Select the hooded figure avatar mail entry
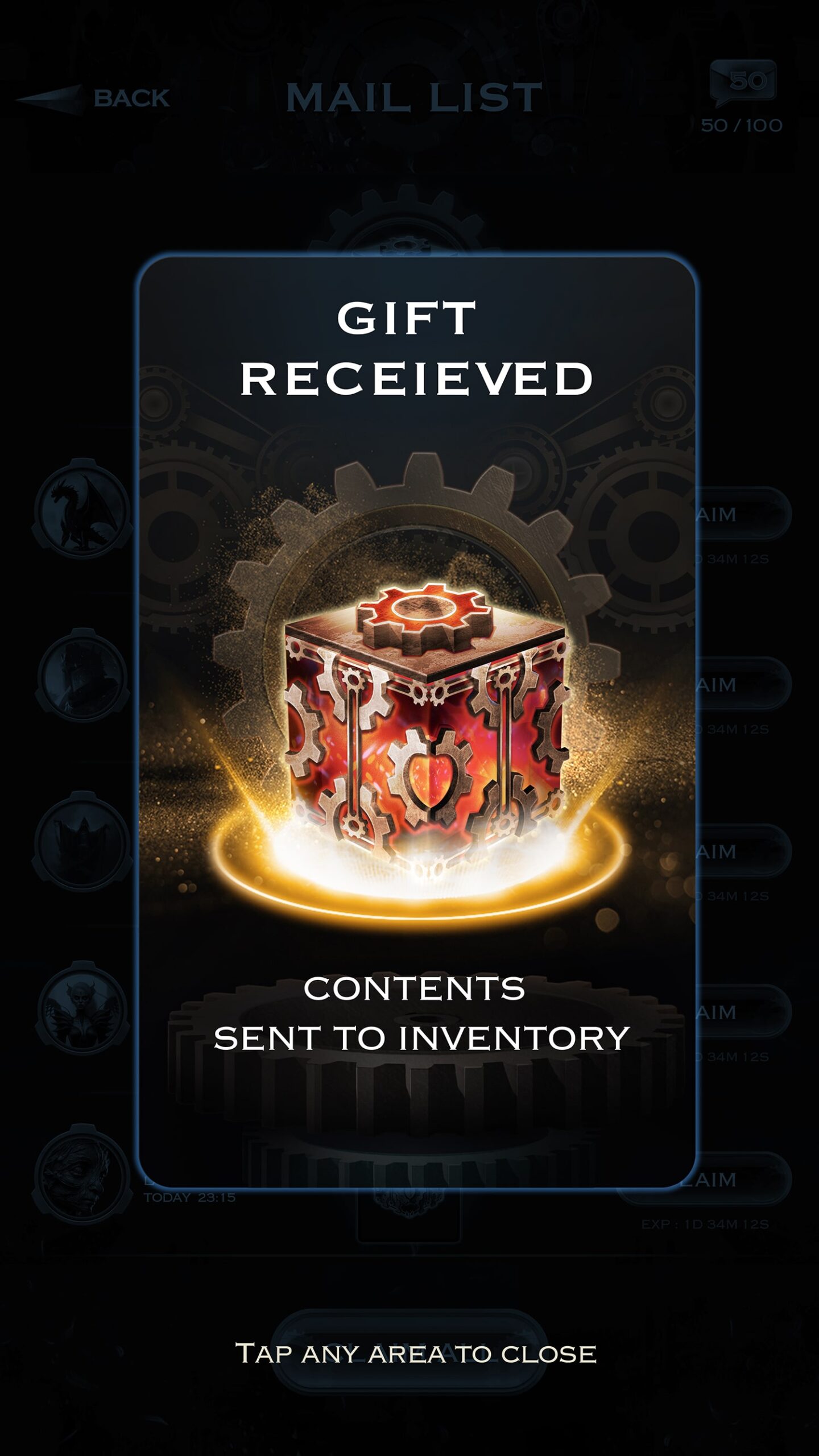The height and width of the screenshot is (1456, 819). tap(82, 842)
